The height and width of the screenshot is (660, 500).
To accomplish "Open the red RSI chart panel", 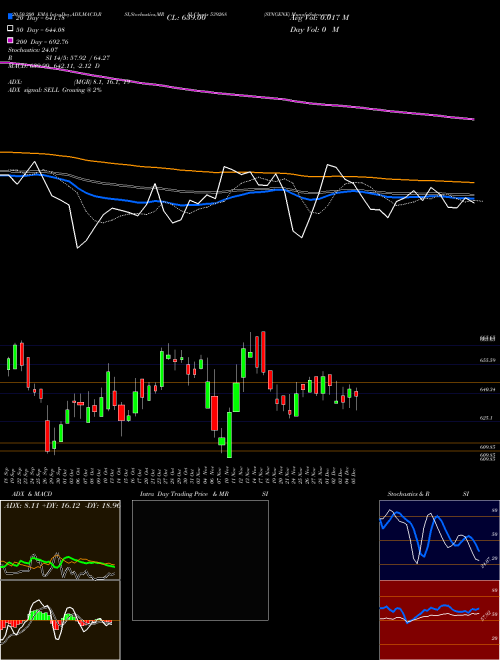I will (x=439, y=620).
